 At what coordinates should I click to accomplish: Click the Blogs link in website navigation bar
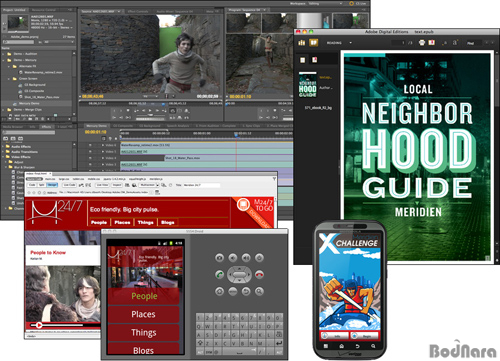[168, 222]
